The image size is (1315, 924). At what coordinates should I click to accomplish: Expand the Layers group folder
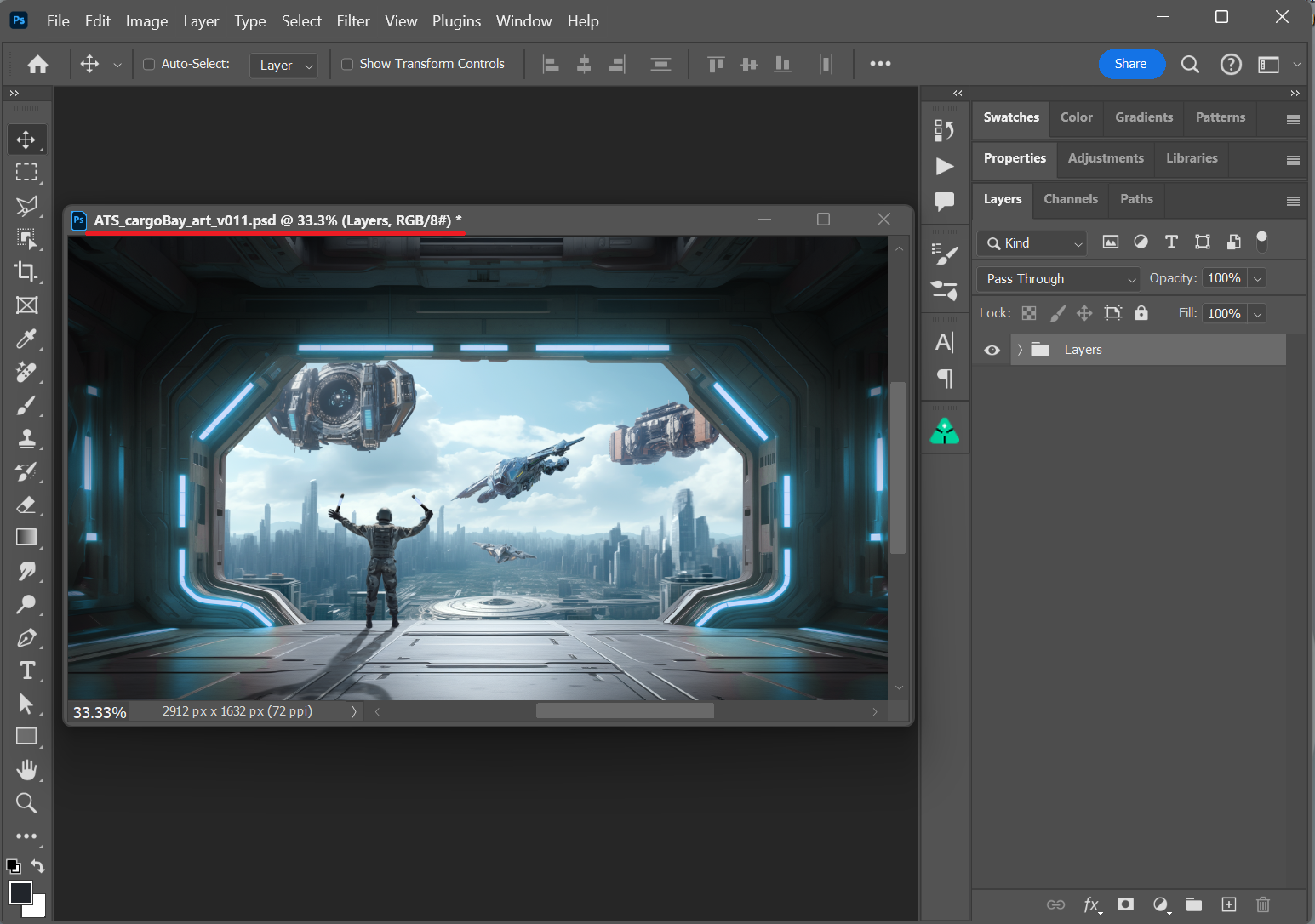tap(1020, 350)
